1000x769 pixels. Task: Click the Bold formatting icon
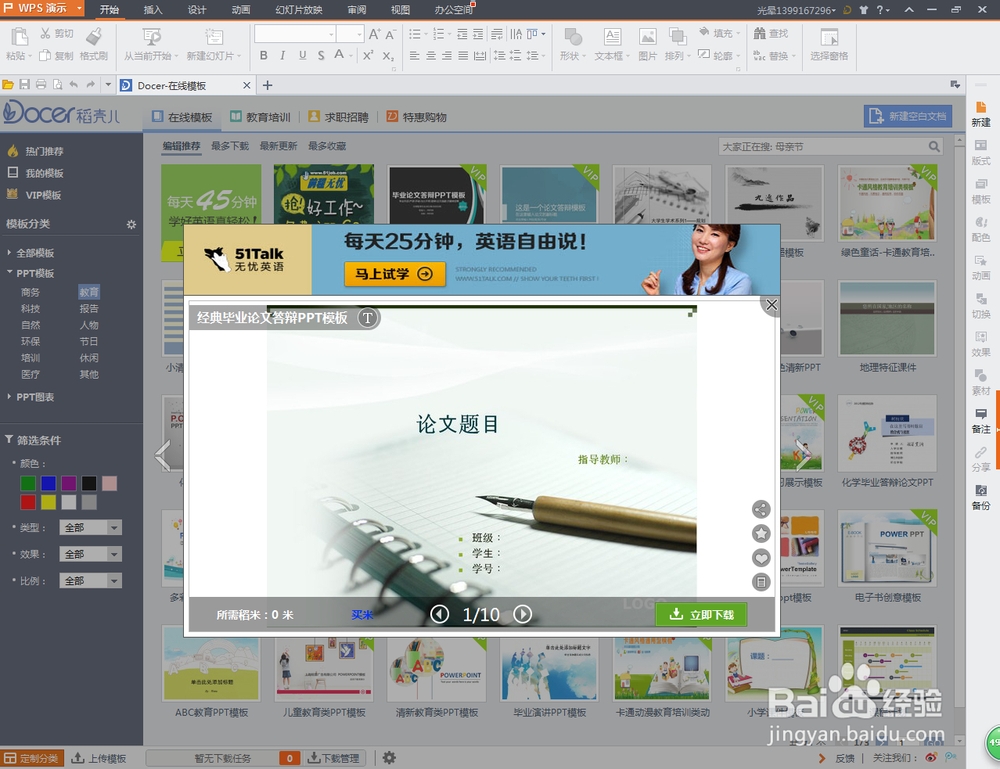263,55
